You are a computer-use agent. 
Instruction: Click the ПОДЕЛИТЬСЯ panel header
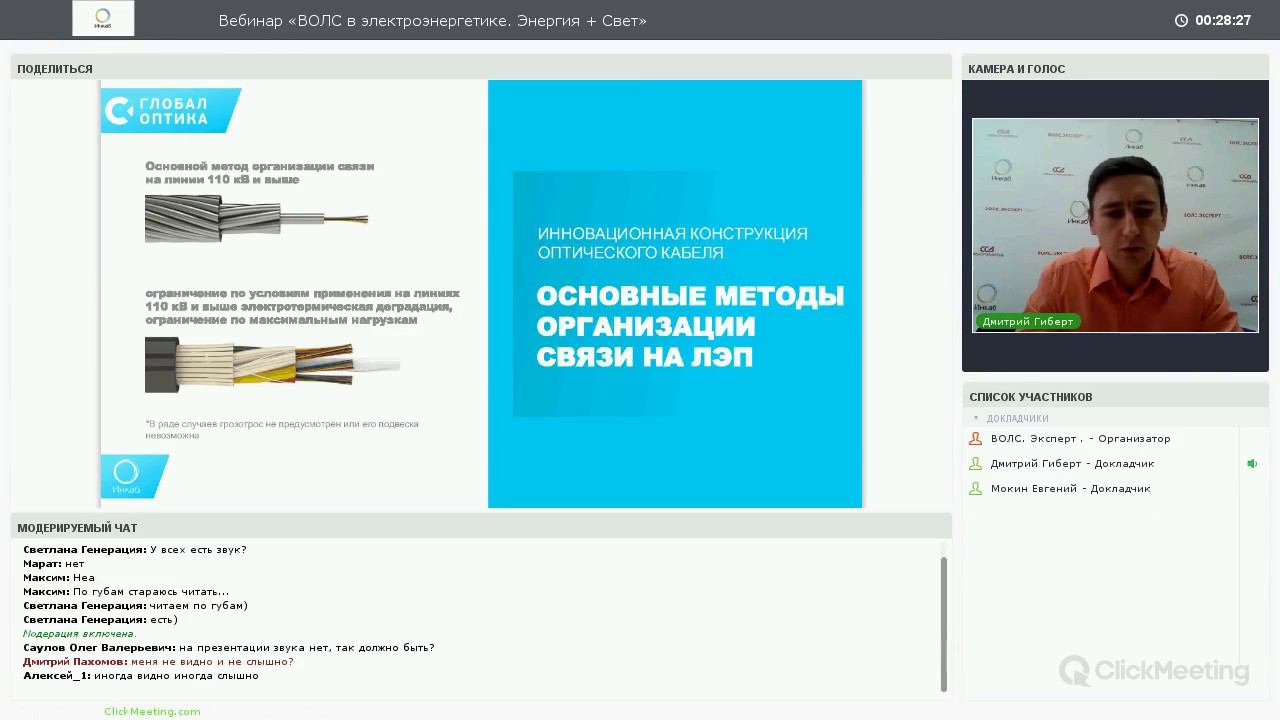pos(481,68)
